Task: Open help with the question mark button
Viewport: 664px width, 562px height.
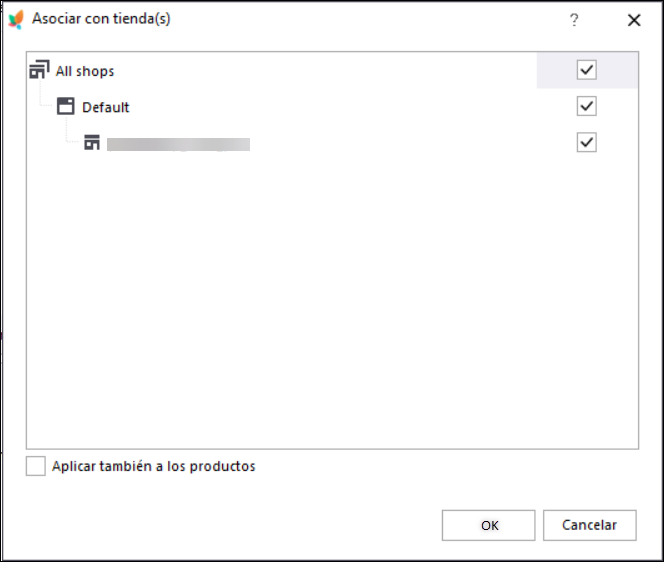Action: [x=574, y=19]
